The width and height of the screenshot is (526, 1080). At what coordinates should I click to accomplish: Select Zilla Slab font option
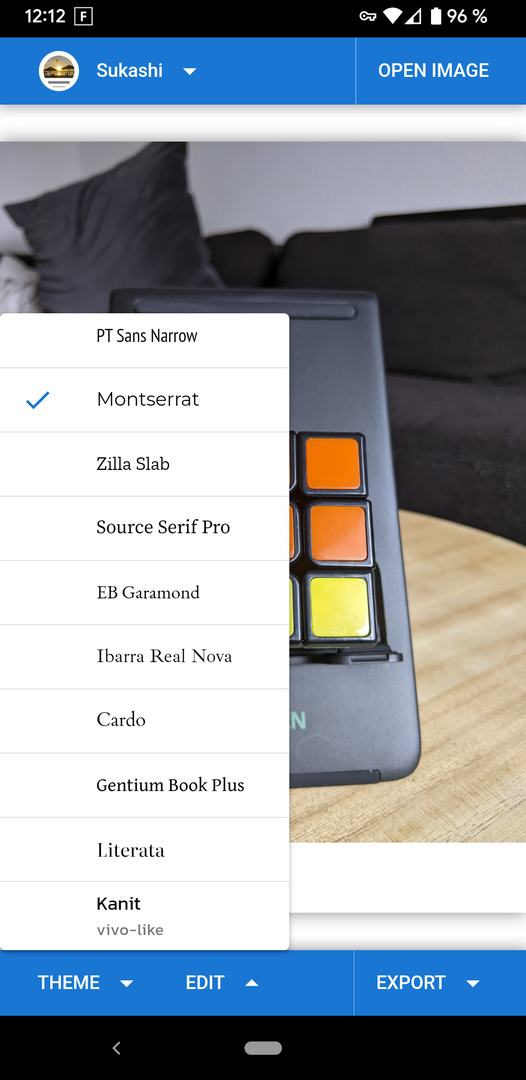click(145, 464)
